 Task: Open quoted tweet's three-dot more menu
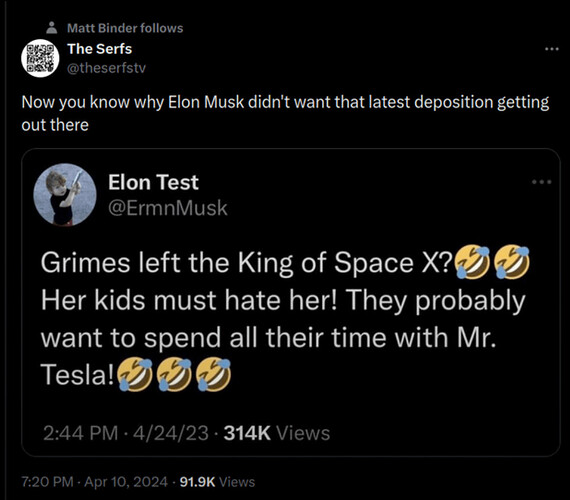tap(541, 181)
